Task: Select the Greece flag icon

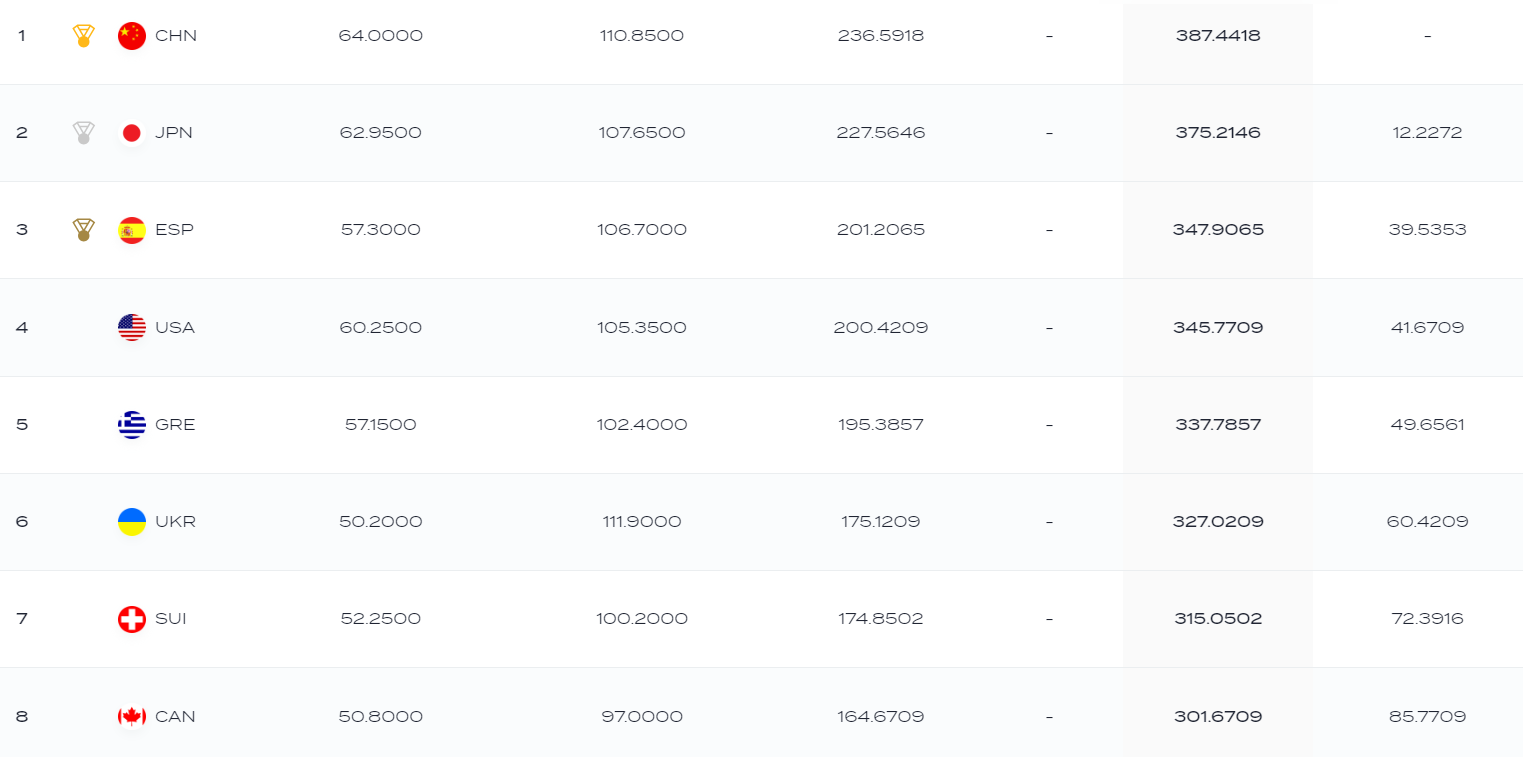Action: point(132,424)
